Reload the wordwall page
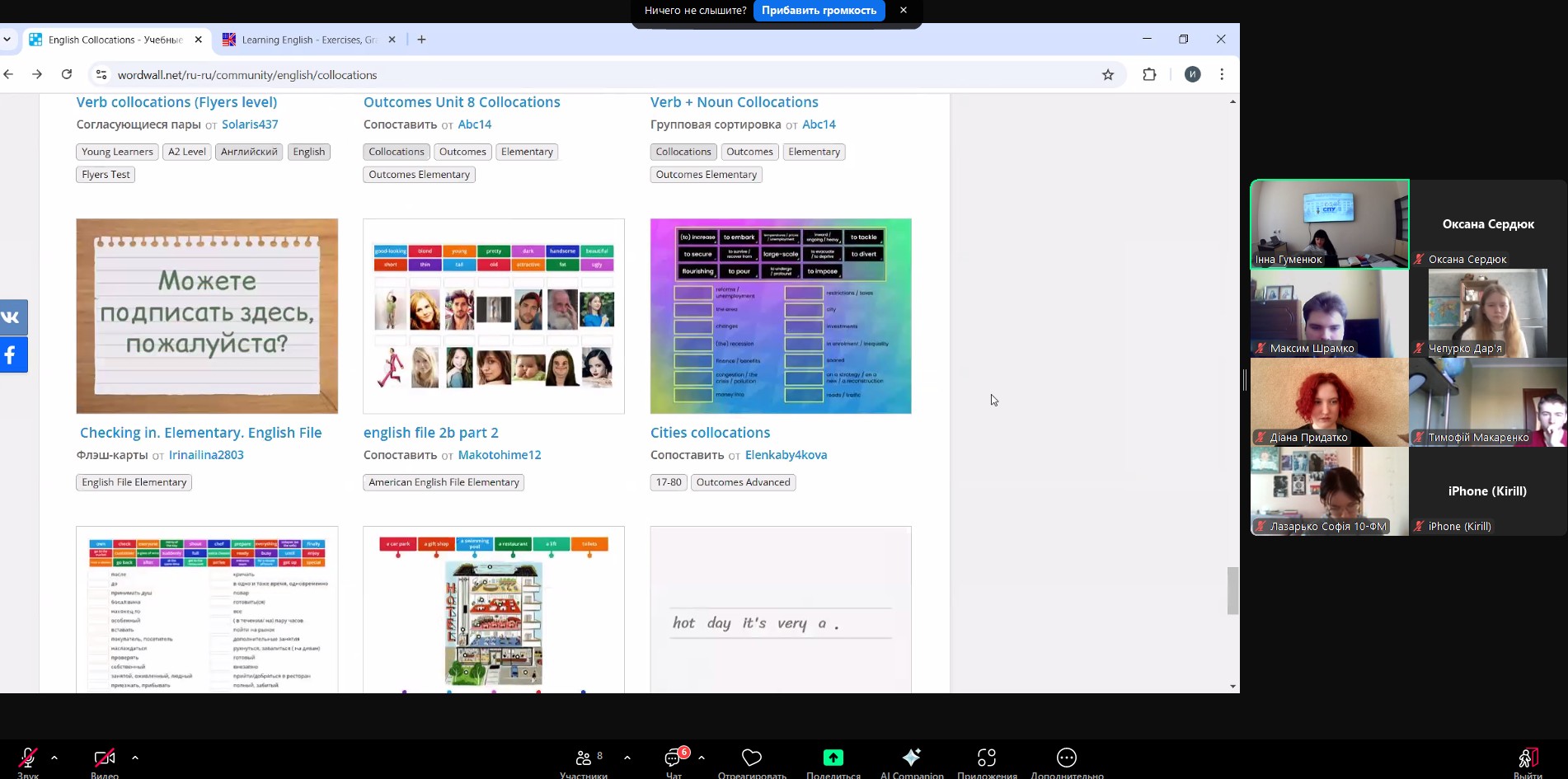Screen dimensions: 1568x779 67,74
